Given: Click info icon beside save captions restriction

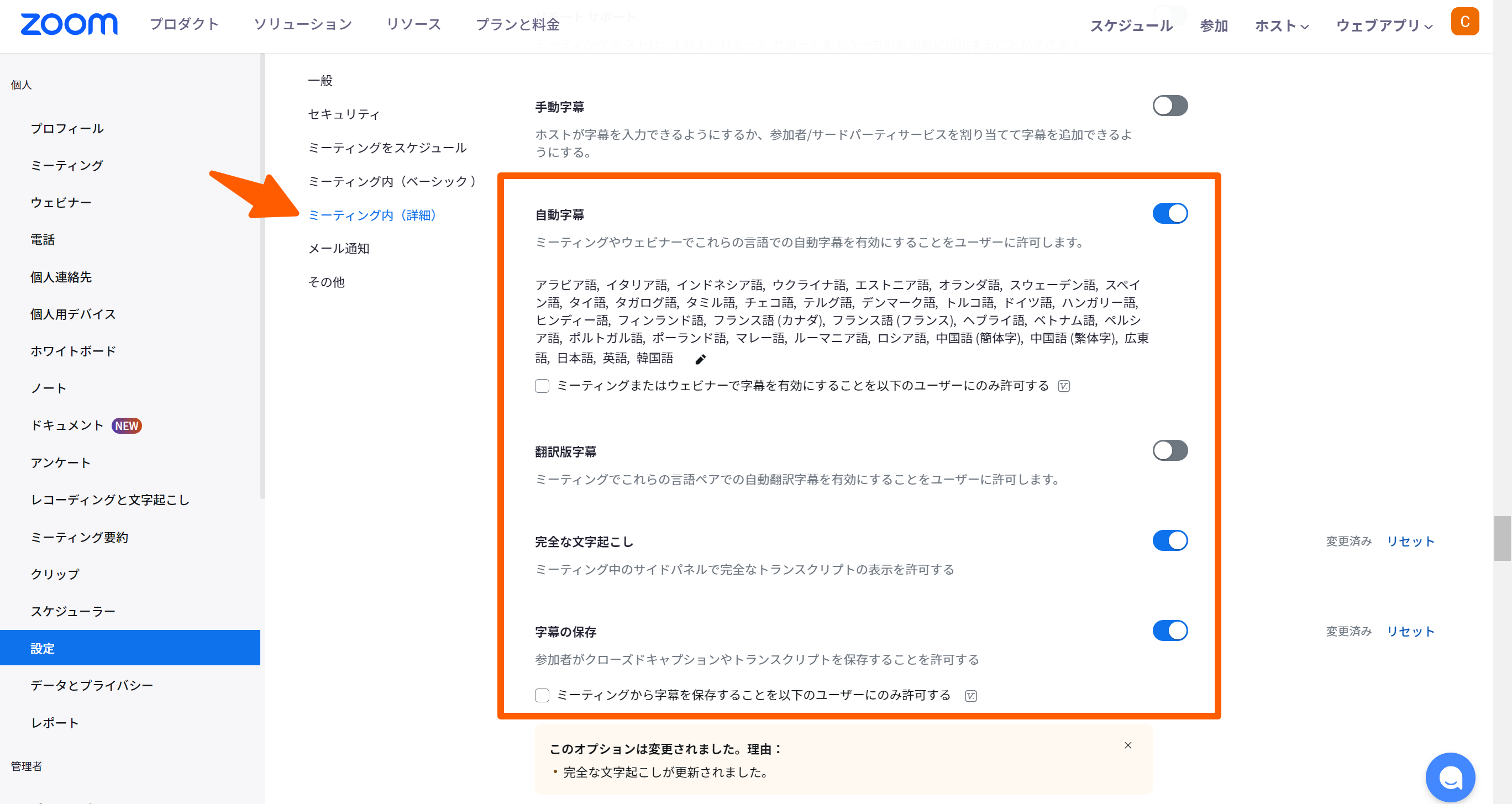Looking at the screenshot, I should 971,696.
